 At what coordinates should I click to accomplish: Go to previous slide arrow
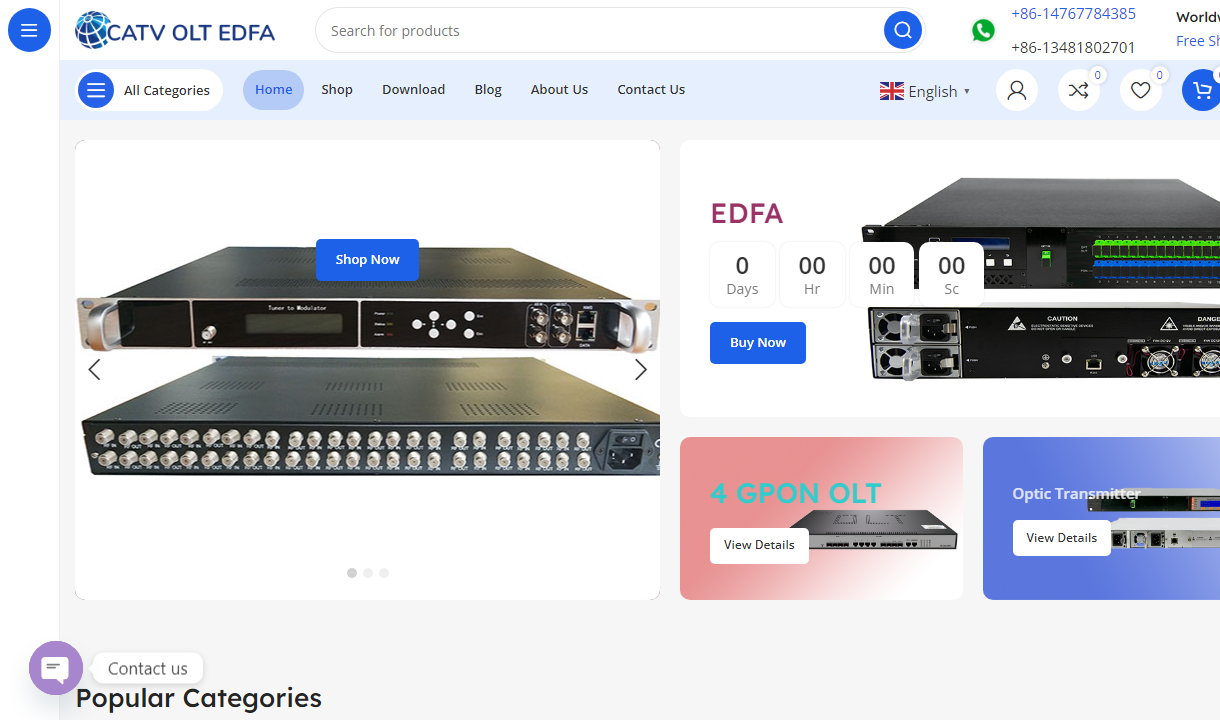tap(94, 370)
